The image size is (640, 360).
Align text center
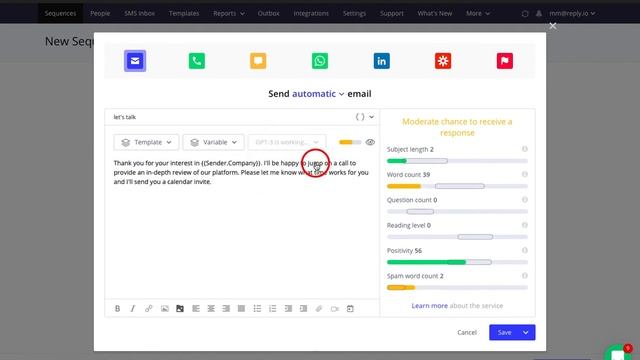pyautogui.click(x=211, y=309)
